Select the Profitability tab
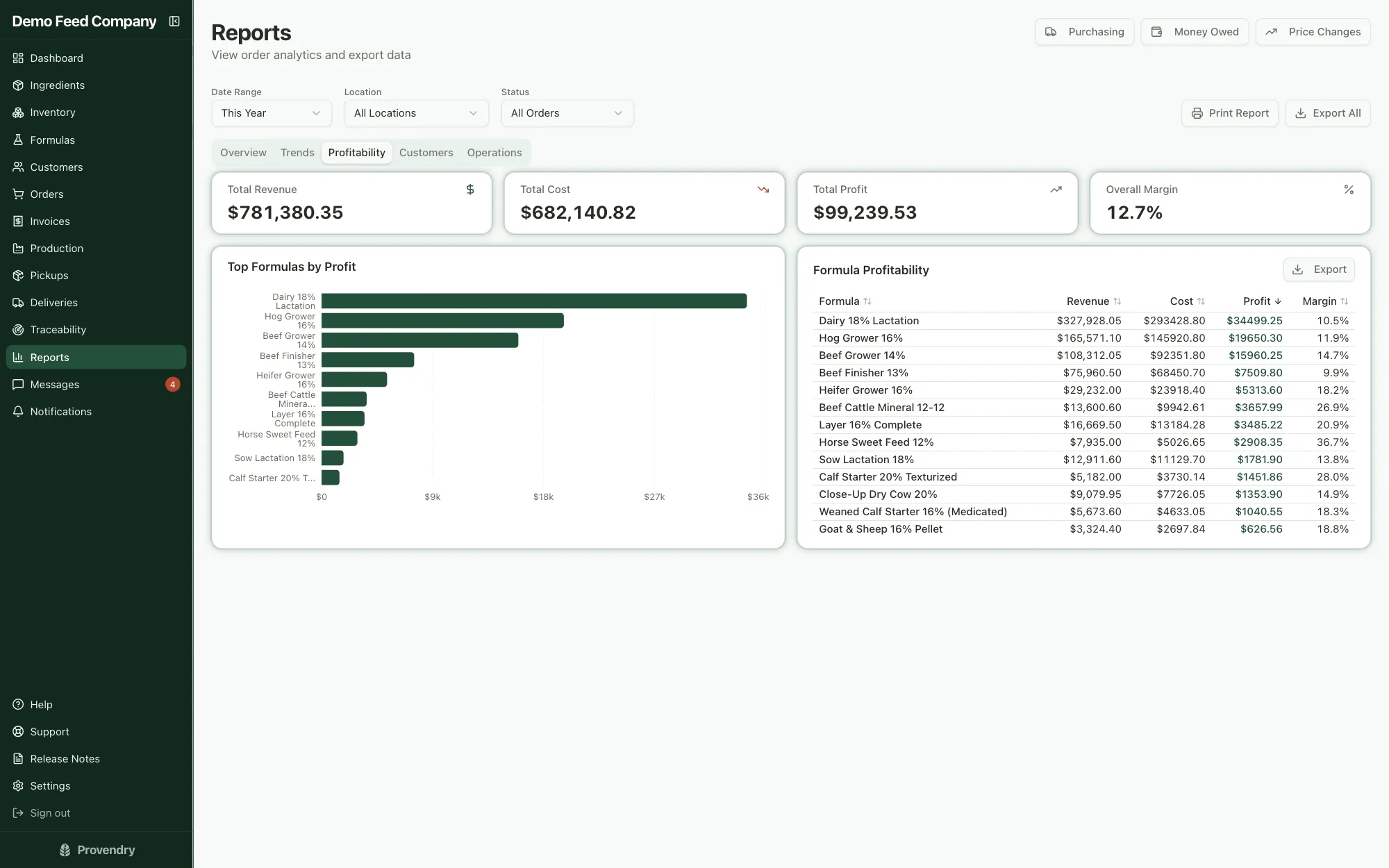 tap(357, 153)
